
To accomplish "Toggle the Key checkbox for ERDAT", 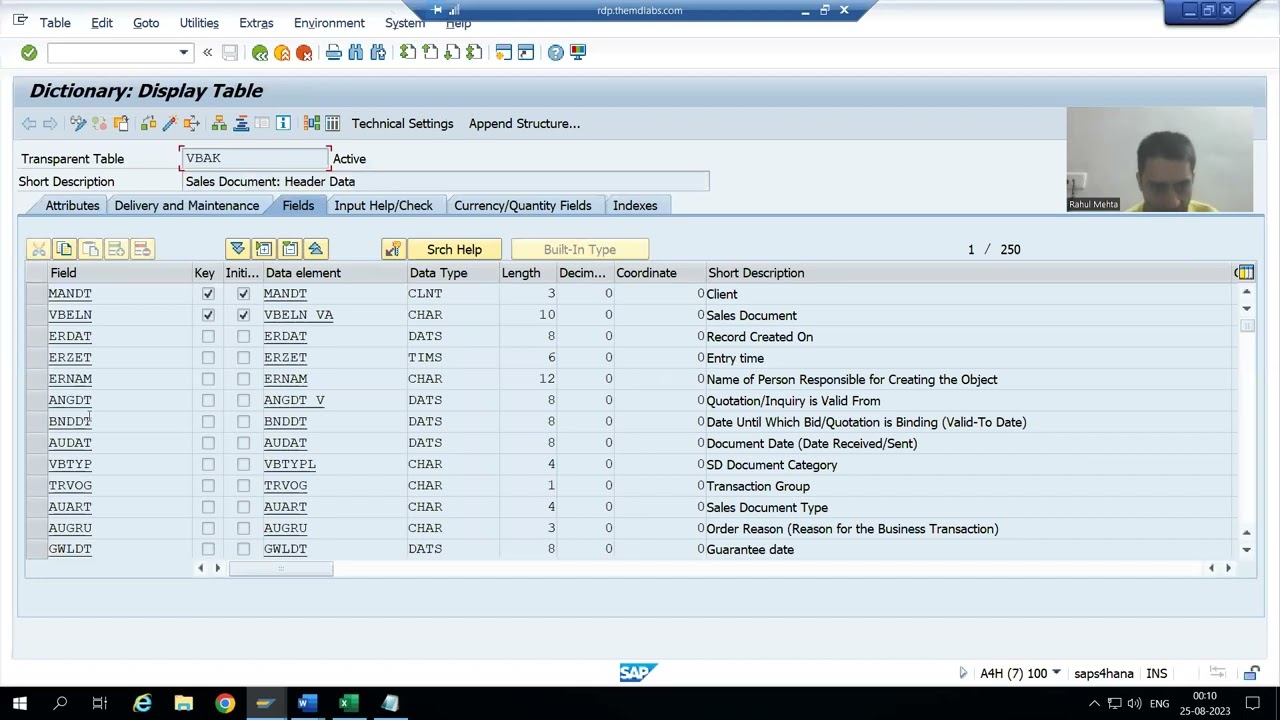I will tap(208, 336).
